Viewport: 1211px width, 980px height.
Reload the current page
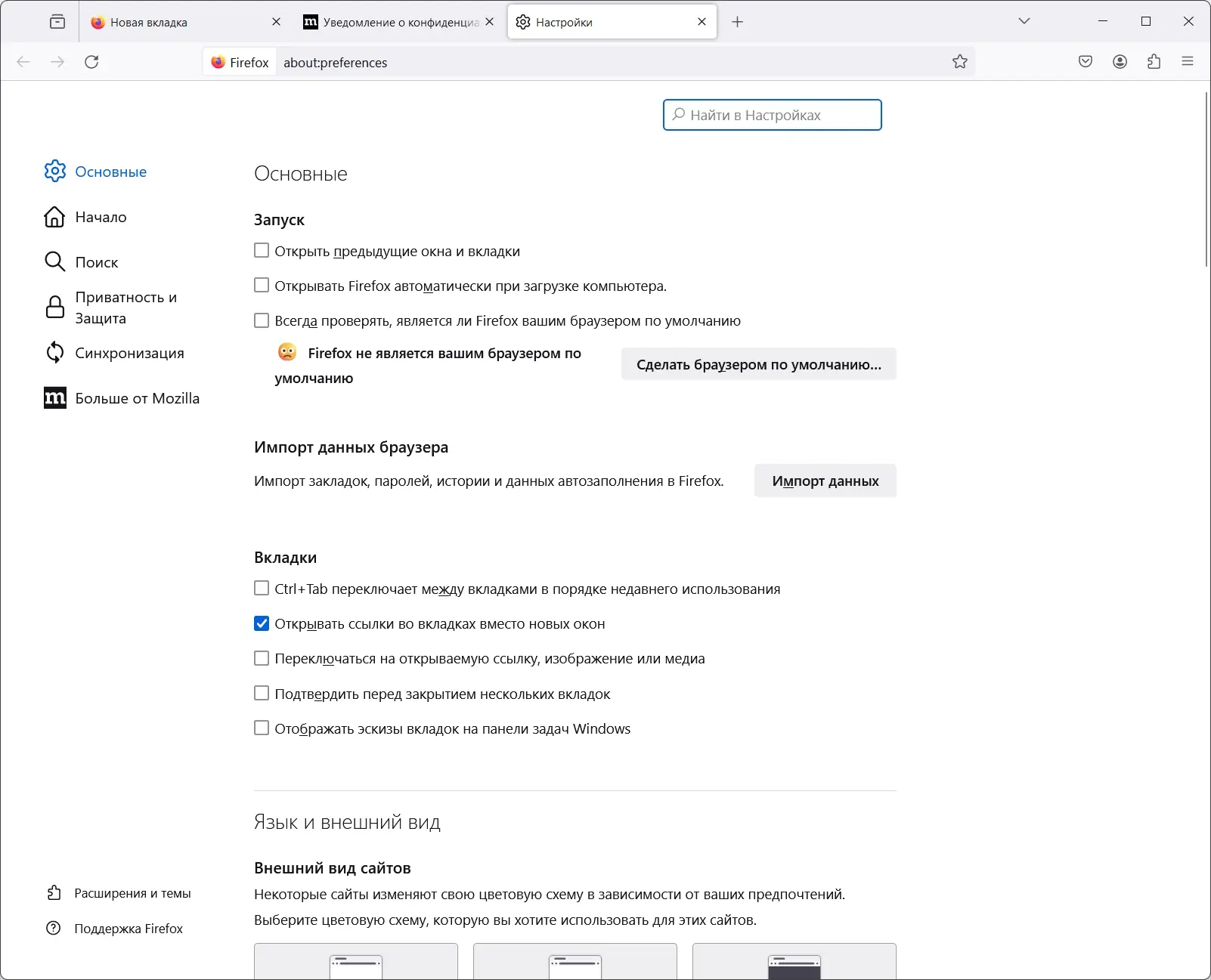91,62
